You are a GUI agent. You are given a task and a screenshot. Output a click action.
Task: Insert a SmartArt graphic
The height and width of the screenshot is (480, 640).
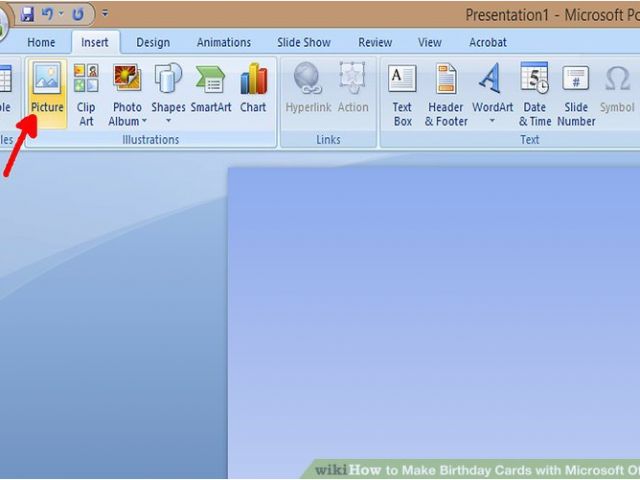pyautogui.click(x=211, y=88)
